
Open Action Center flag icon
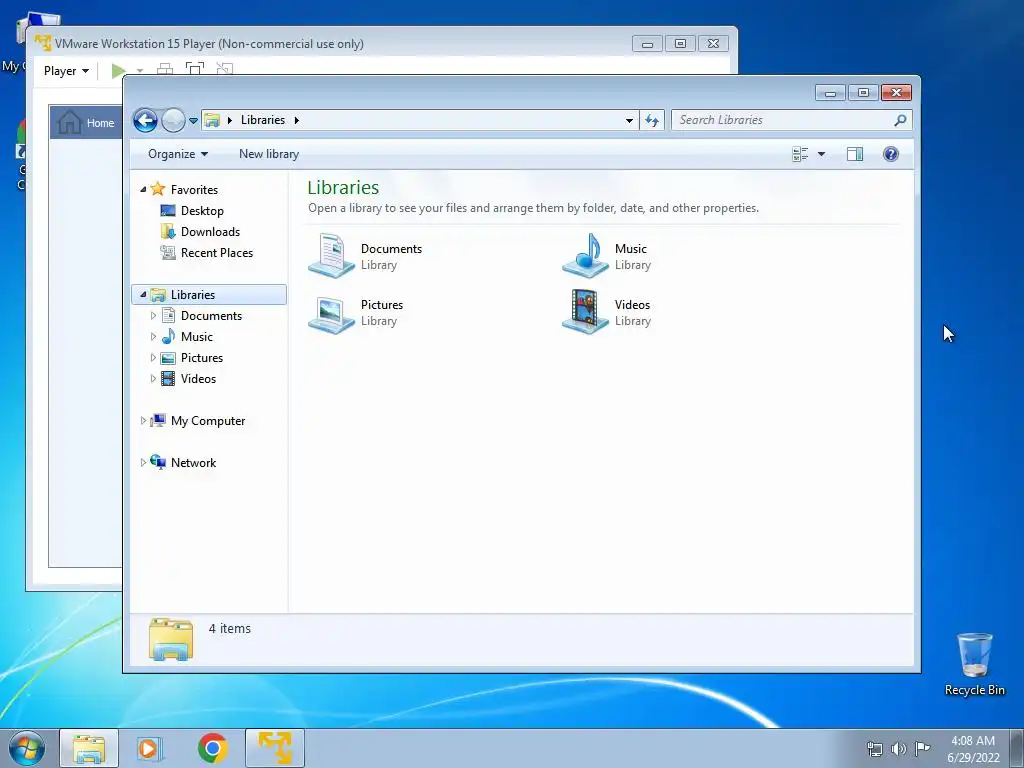(922, 748)
